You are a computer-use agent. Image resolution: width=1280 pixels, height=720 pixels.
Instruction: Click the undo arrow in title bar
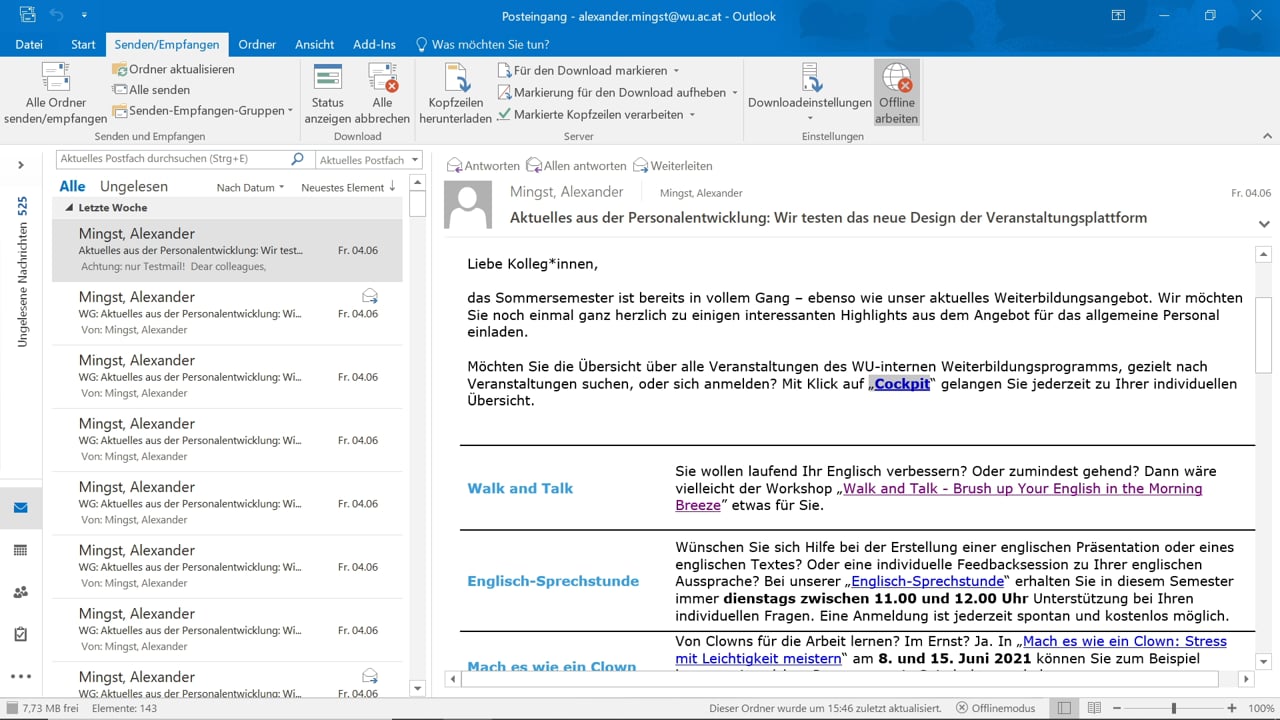pyautogui.click(x=57, y=15)
